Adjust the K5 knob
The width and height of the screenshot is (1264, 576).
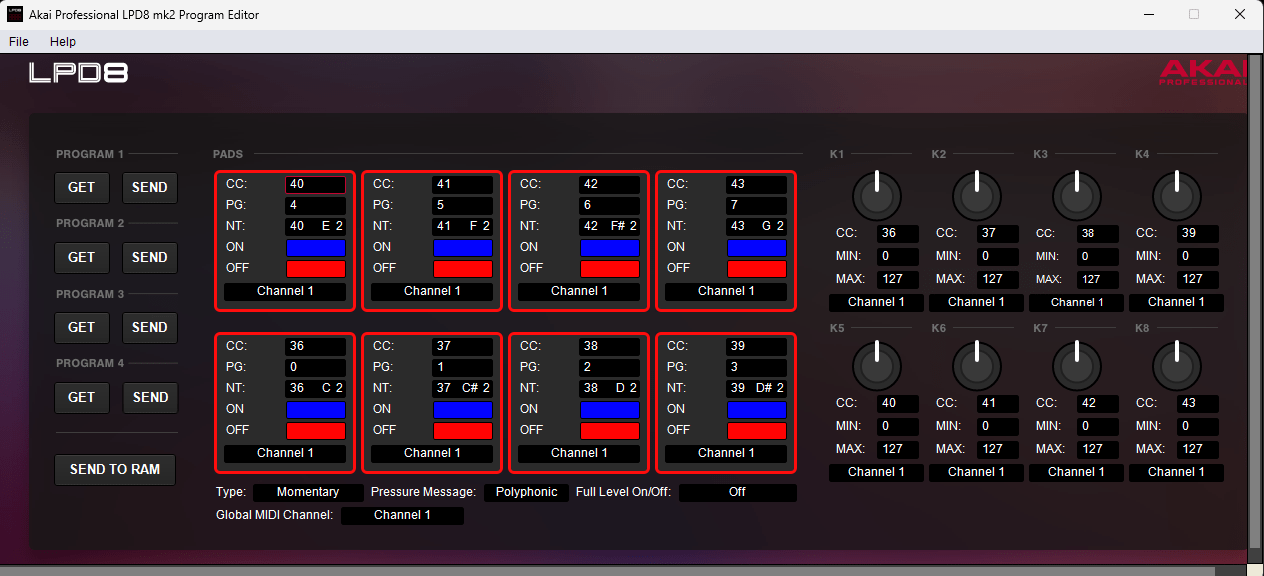coord(876,365)
